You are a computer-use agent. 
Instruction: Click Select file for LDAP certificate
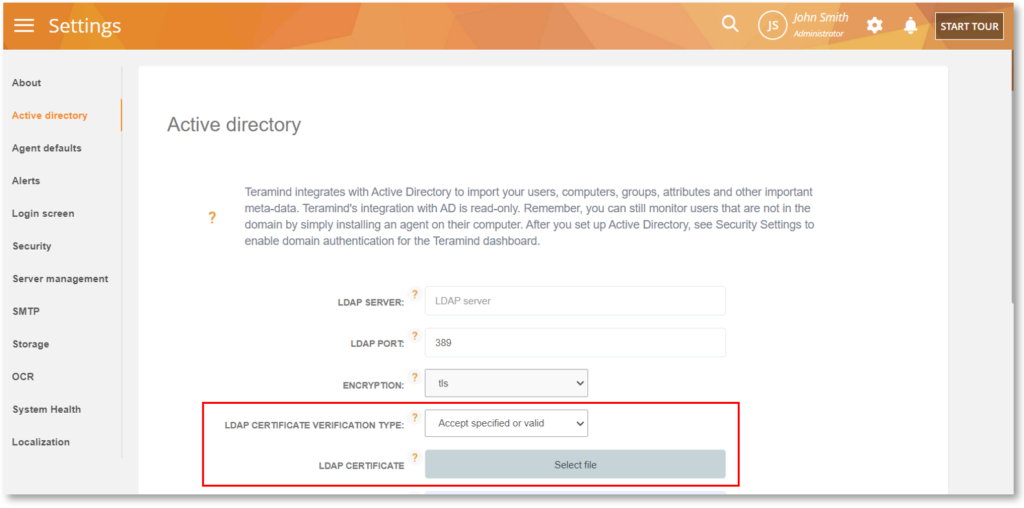tap(575, 464)
